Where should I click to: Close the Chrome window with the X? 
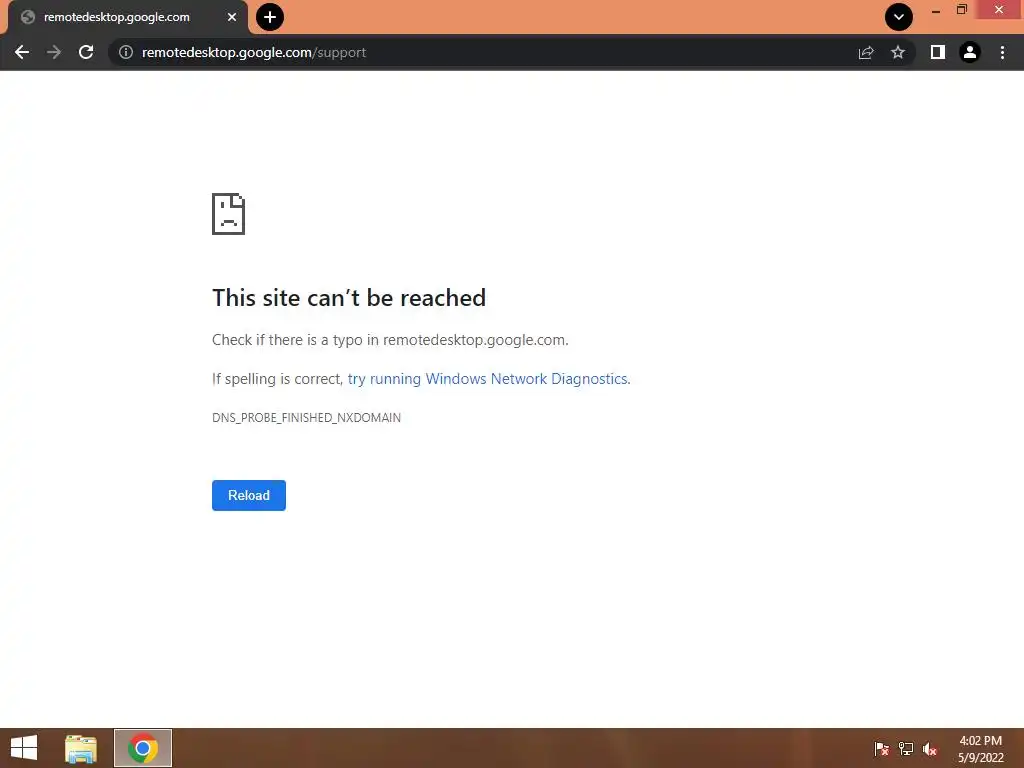coord(999,10)
